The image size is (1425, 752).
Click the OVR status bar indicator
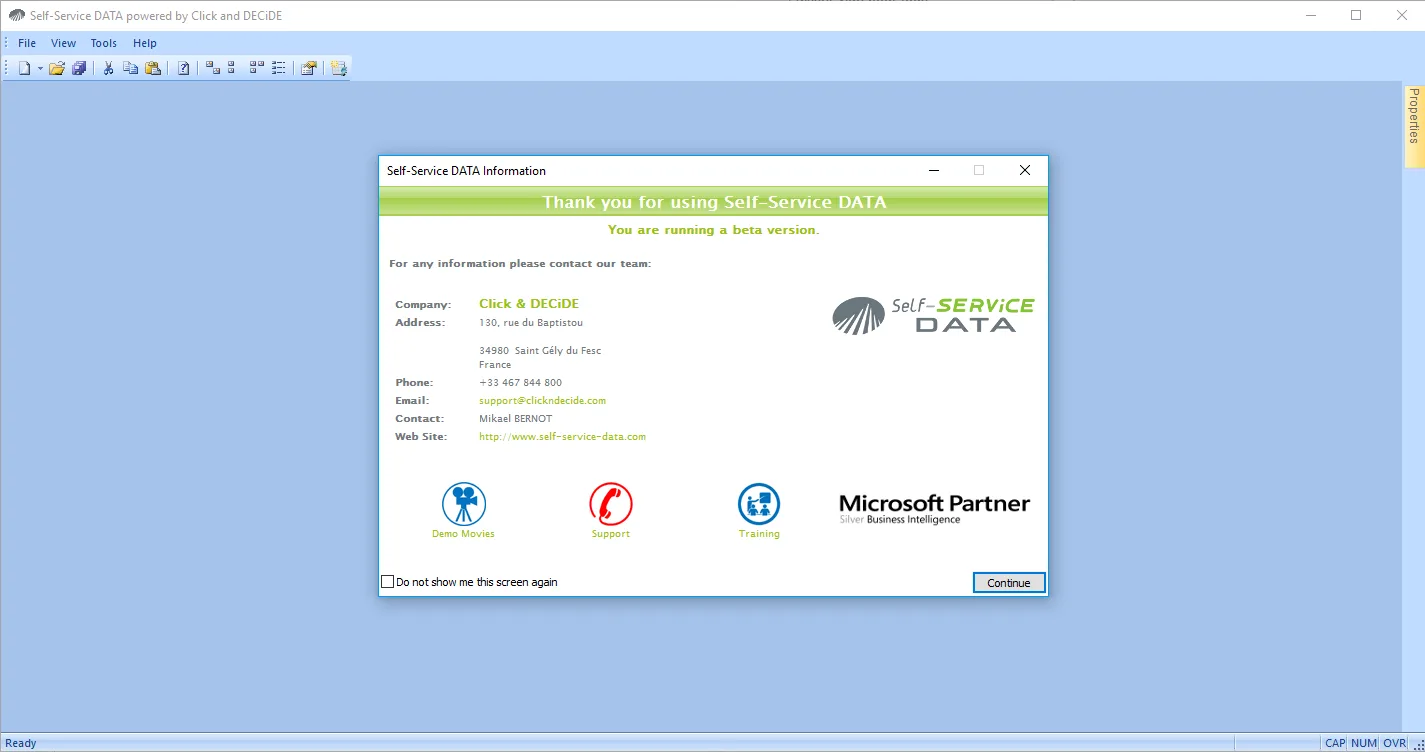(1394, 743)
